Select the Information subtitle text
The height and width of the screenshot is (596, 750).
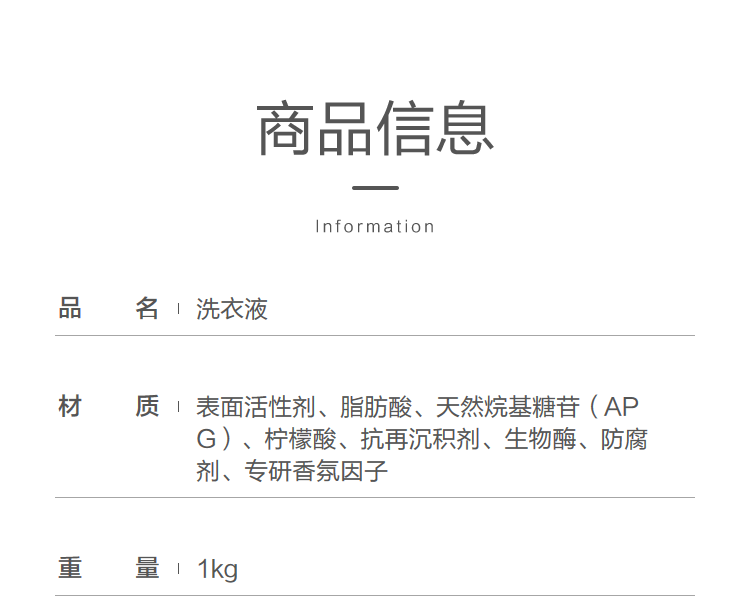[375, 226]
